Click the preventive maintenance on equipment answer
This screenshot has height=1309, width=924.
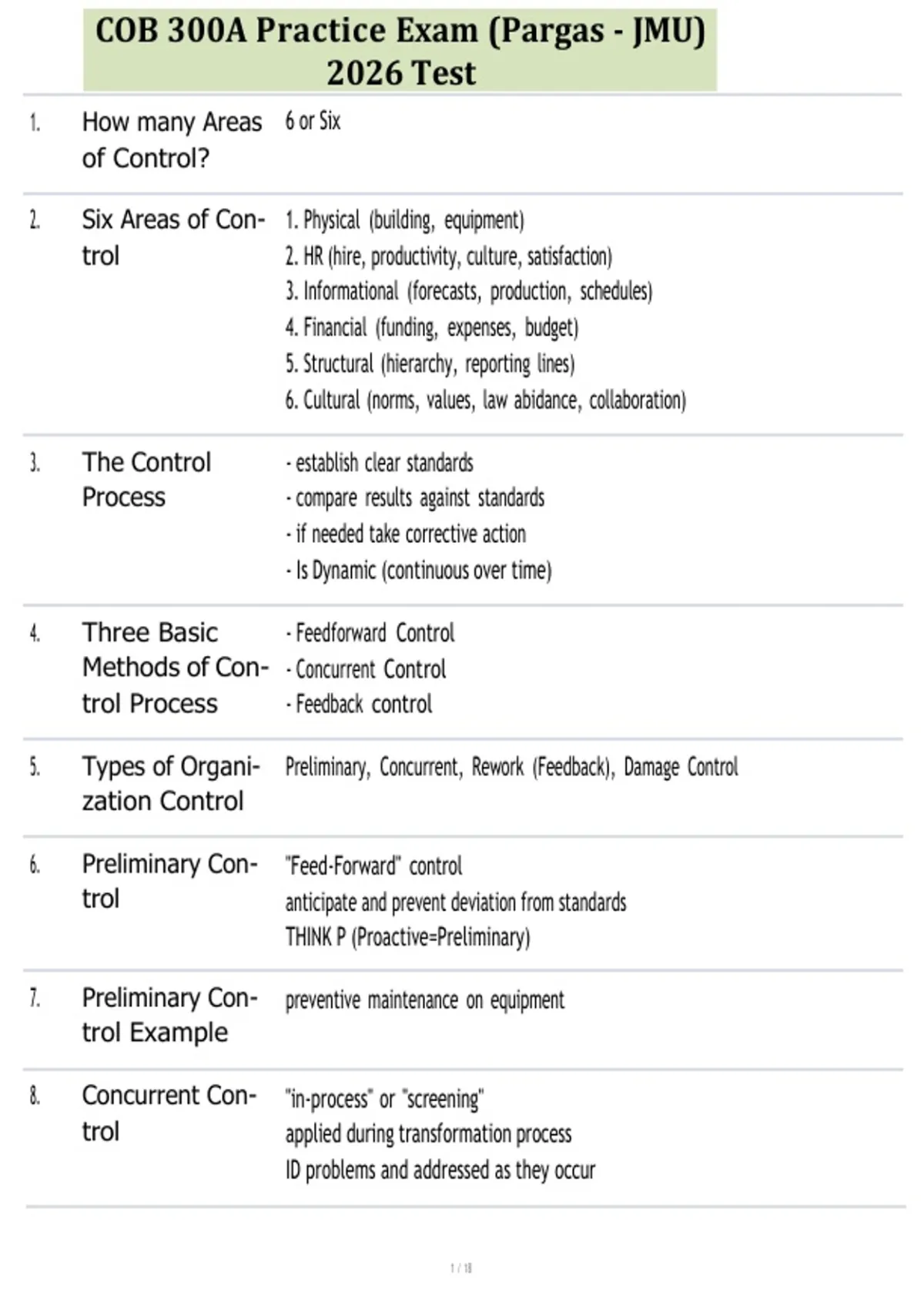click(x=424, y=999)
